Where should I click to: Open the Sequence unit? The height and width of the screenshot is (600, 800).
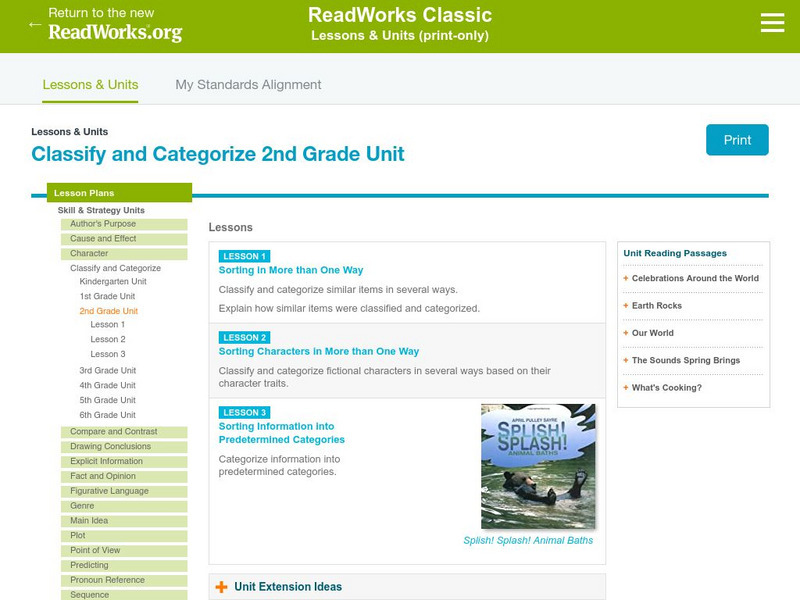click(124, 594)
